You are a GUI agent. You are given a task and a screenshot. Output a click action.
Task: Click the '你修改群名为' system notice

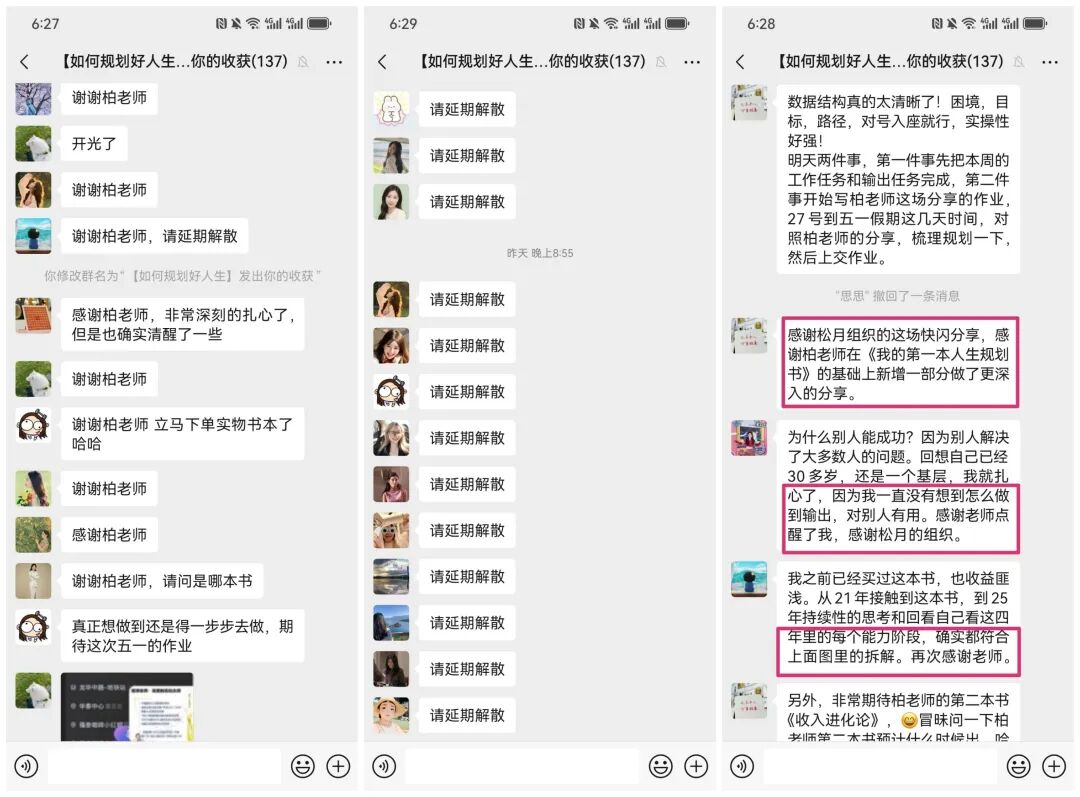pos(182,276)
